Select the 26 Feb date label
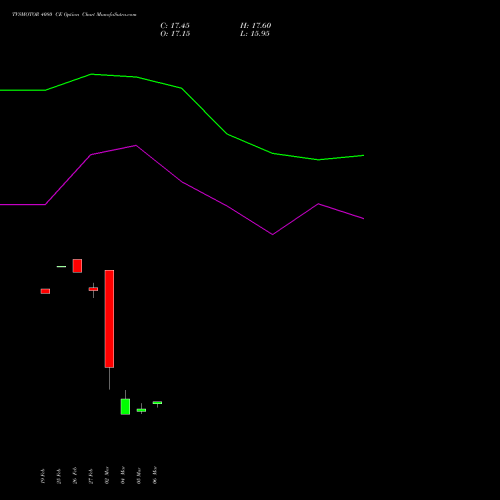This screenshot has width=500, height=500. 75,475
